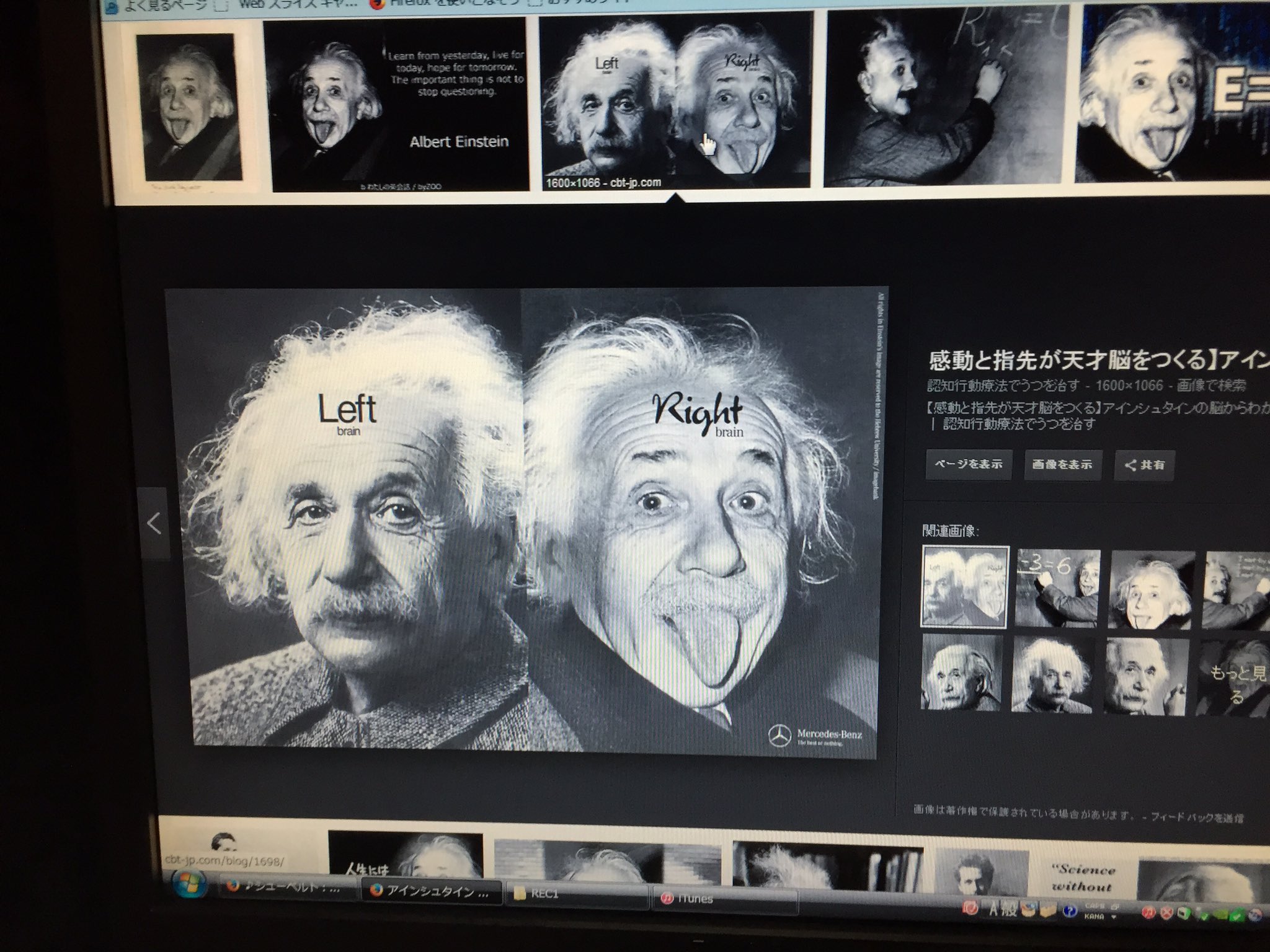The height and width of the screenshot is (952, 1270).
Task: Open the REC1 folder taskbar item
Action: (577, 895)
